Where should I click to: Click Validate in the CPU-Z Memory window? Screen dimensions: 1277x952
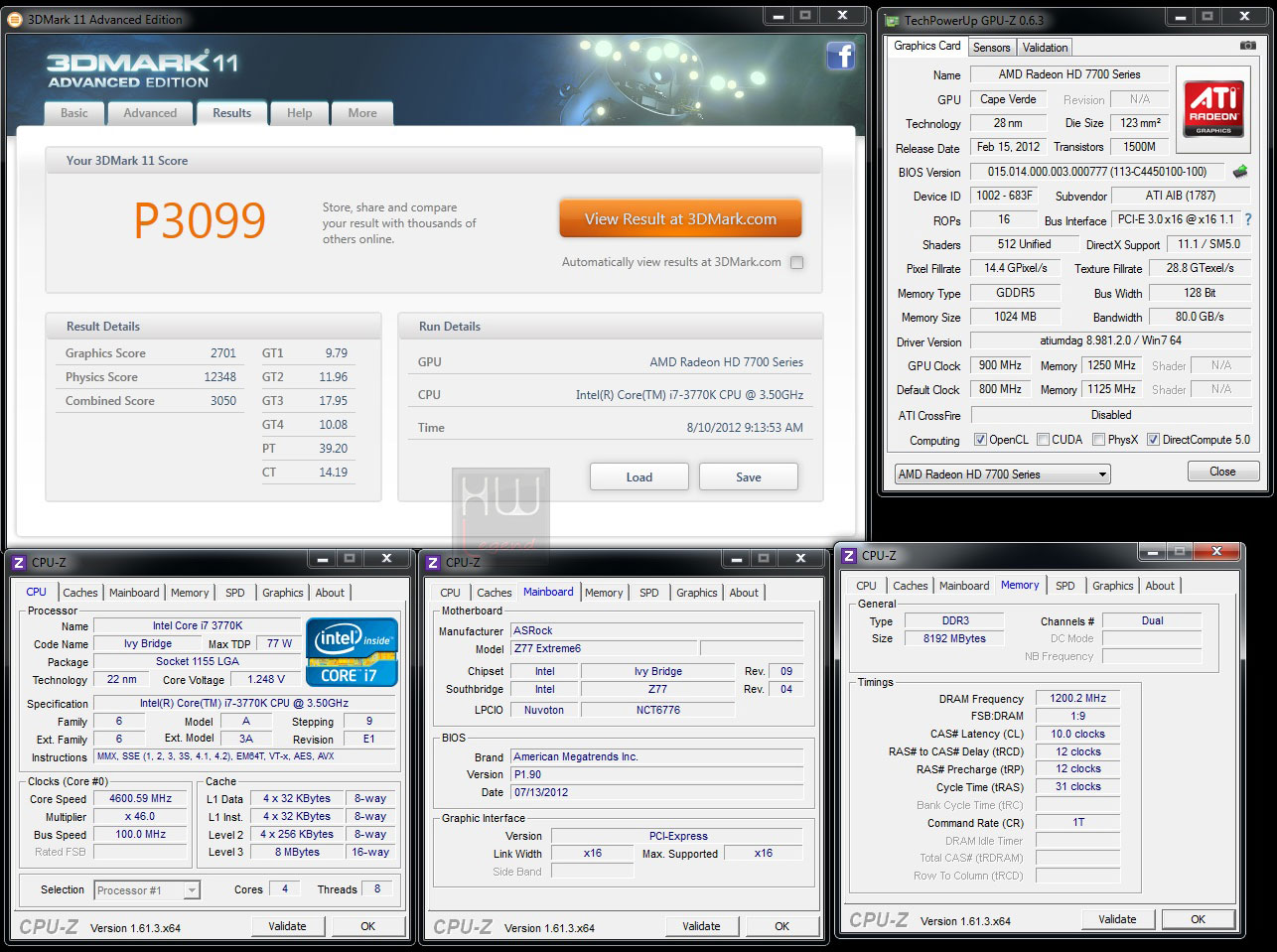1117,919
